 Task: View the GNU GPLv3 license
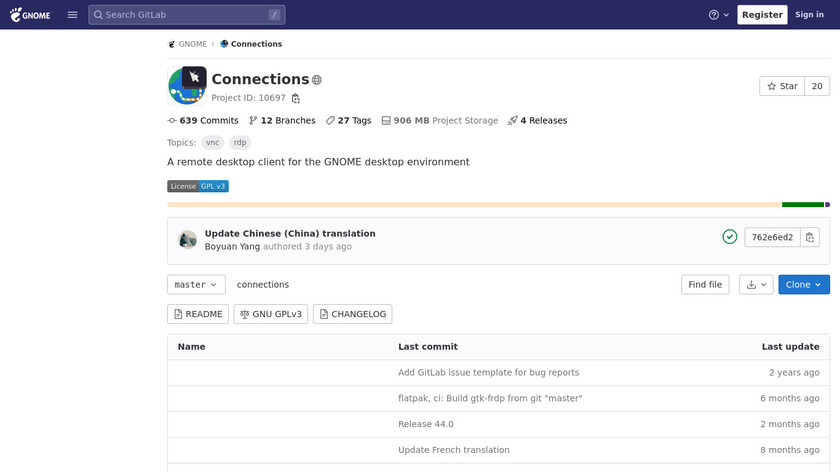pos(270,314)
